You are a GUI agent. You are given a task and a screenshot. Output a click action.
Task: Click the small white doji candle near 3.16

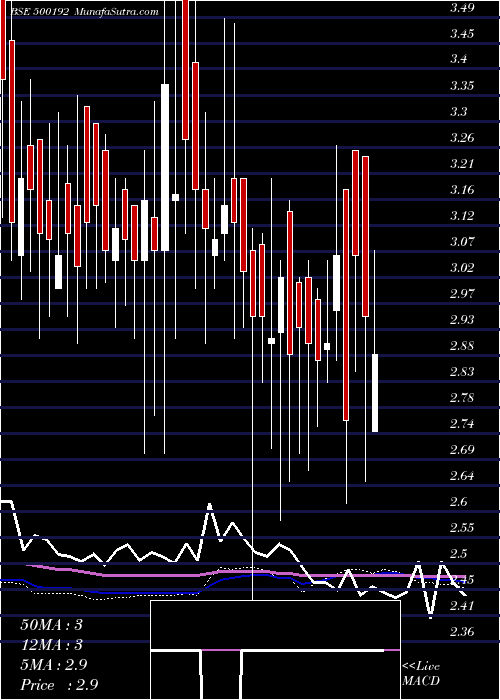click(175, 197)
